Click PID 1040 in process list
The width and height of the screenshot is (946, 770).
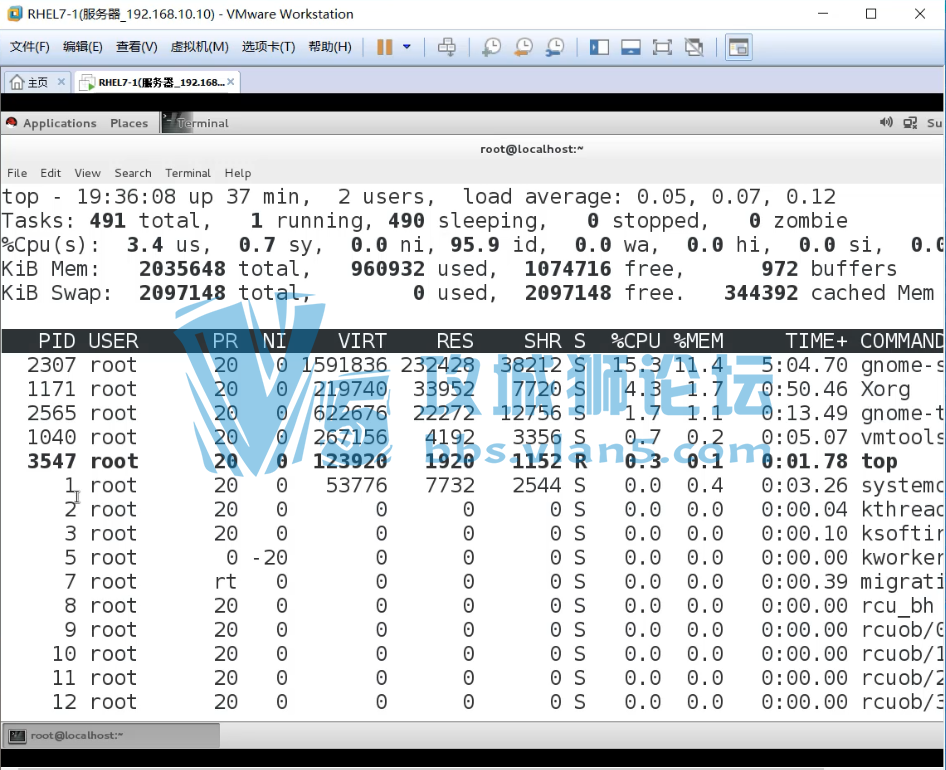51,438
